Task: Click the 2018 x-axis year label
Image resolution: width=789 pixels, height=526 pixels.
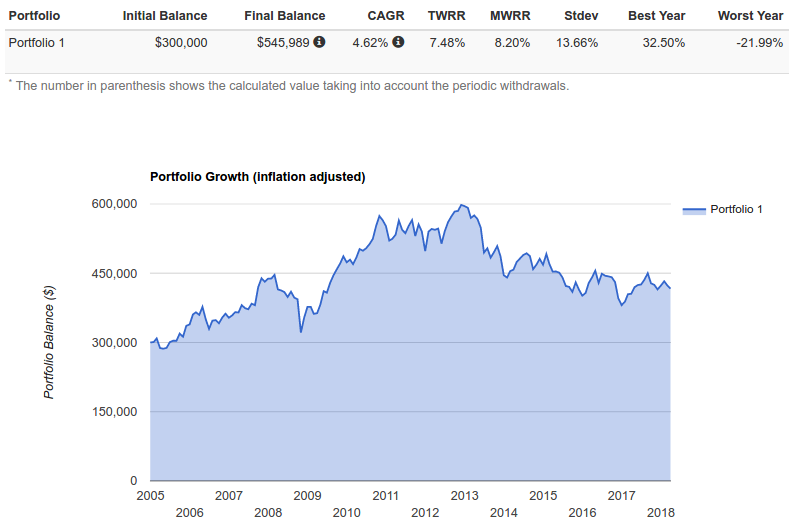Action: point(661,513)
